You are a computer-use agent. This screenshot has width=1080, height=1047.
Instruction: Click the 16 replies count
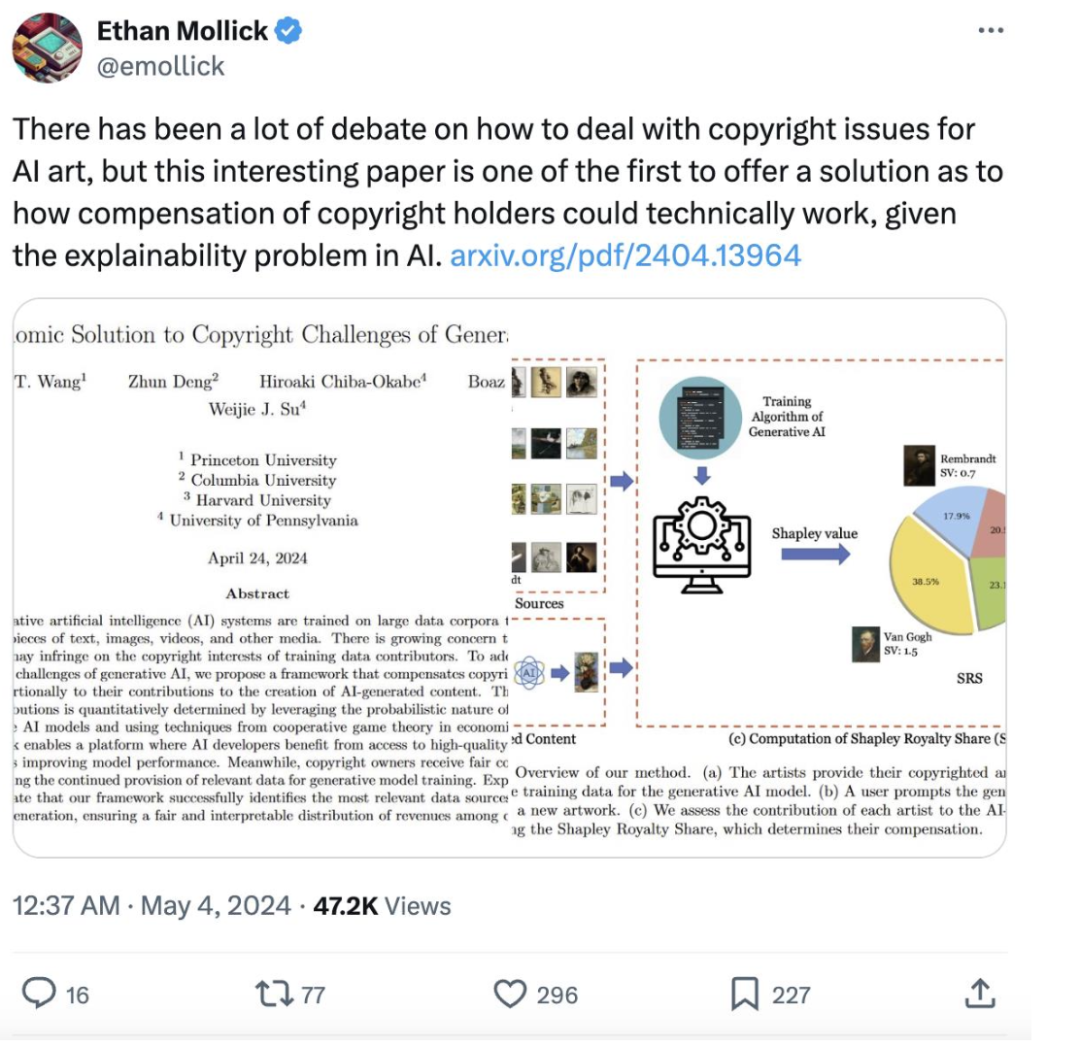(x=77, y=995)
